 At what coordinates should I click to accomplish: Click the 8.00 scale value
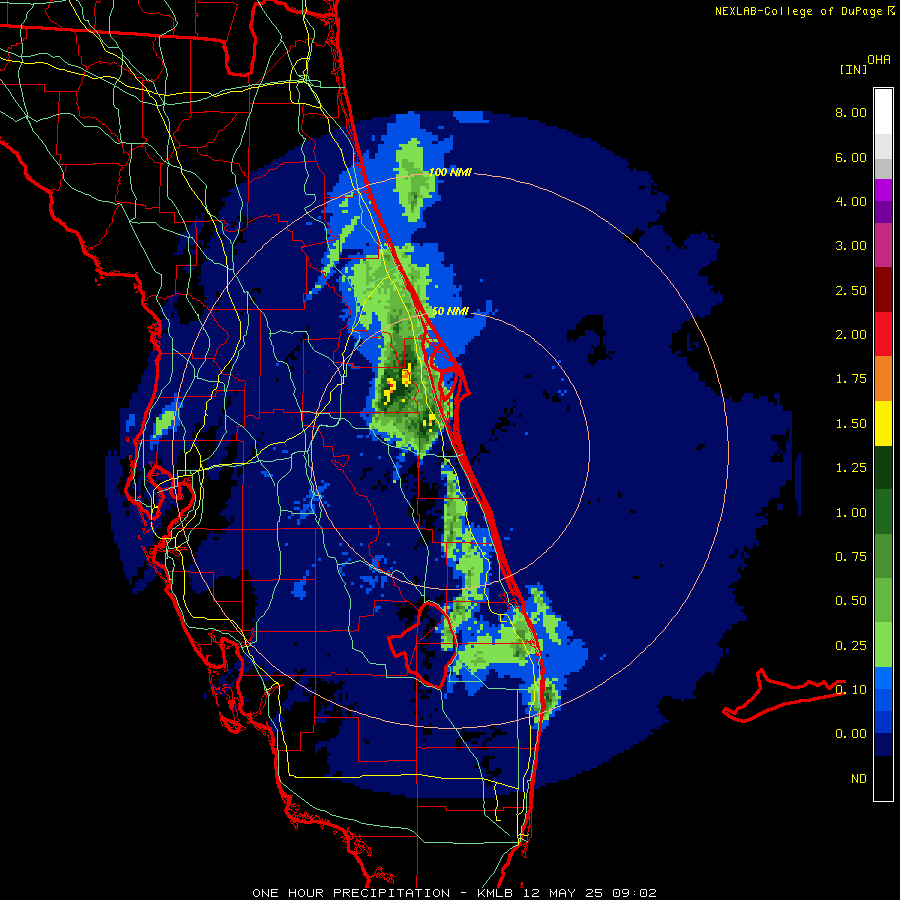851,112
